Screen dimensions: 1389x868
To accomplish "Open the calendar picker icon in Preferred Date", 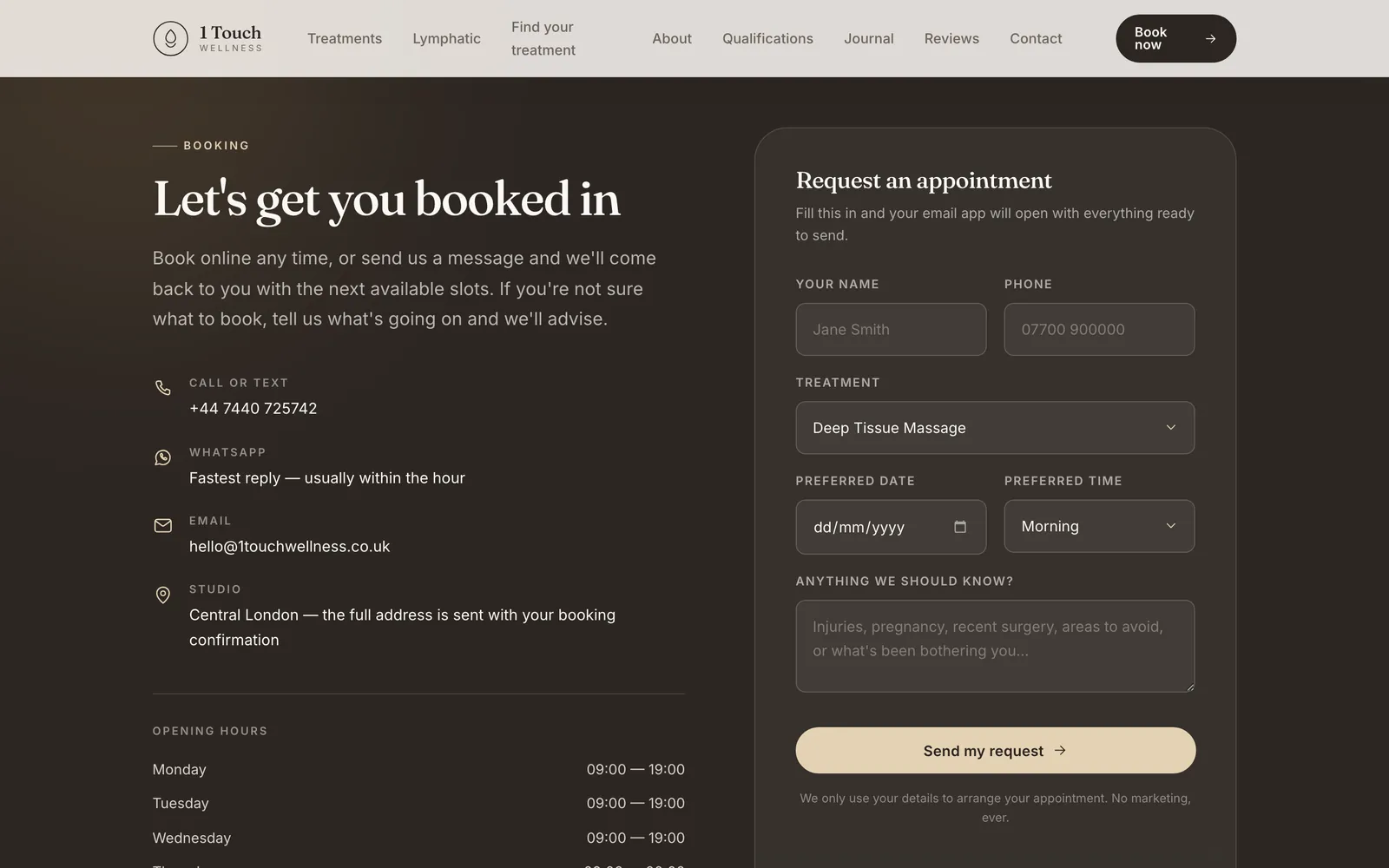I will click(x=959, y=527).
